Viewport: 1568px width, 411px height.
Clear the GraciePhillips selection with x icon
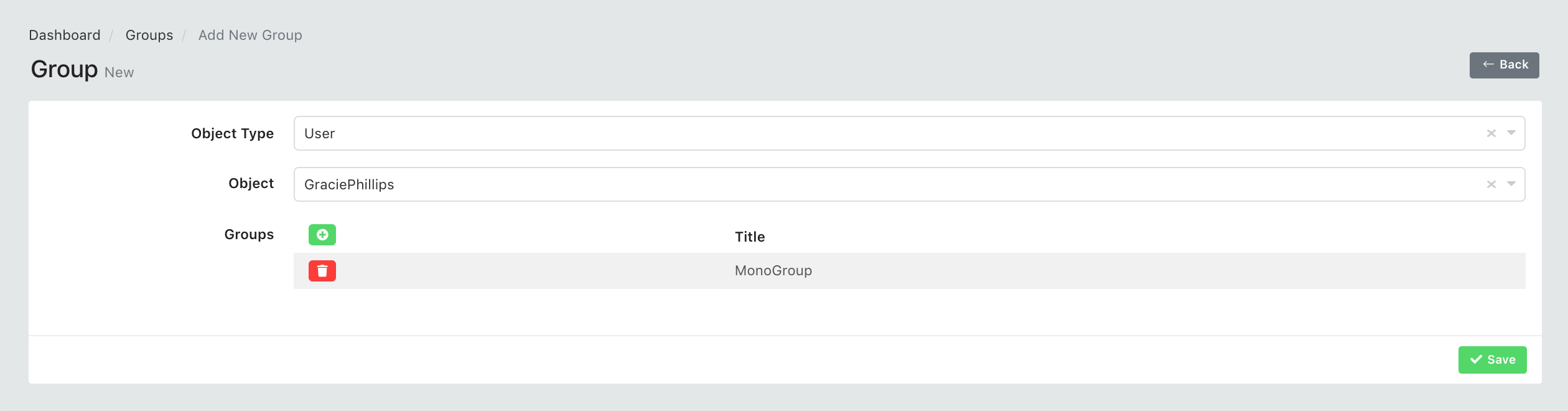[x=1491, y=184]
